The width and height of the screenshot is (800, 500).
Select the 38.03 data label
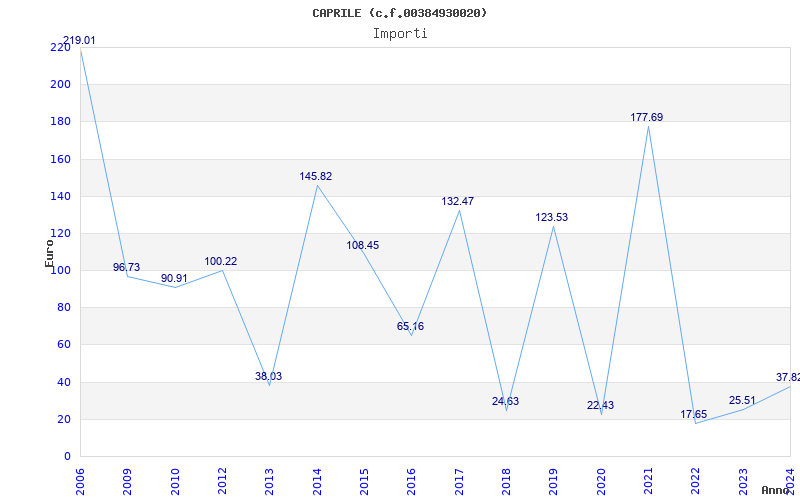pyautogui.click(x=268, y=377)
